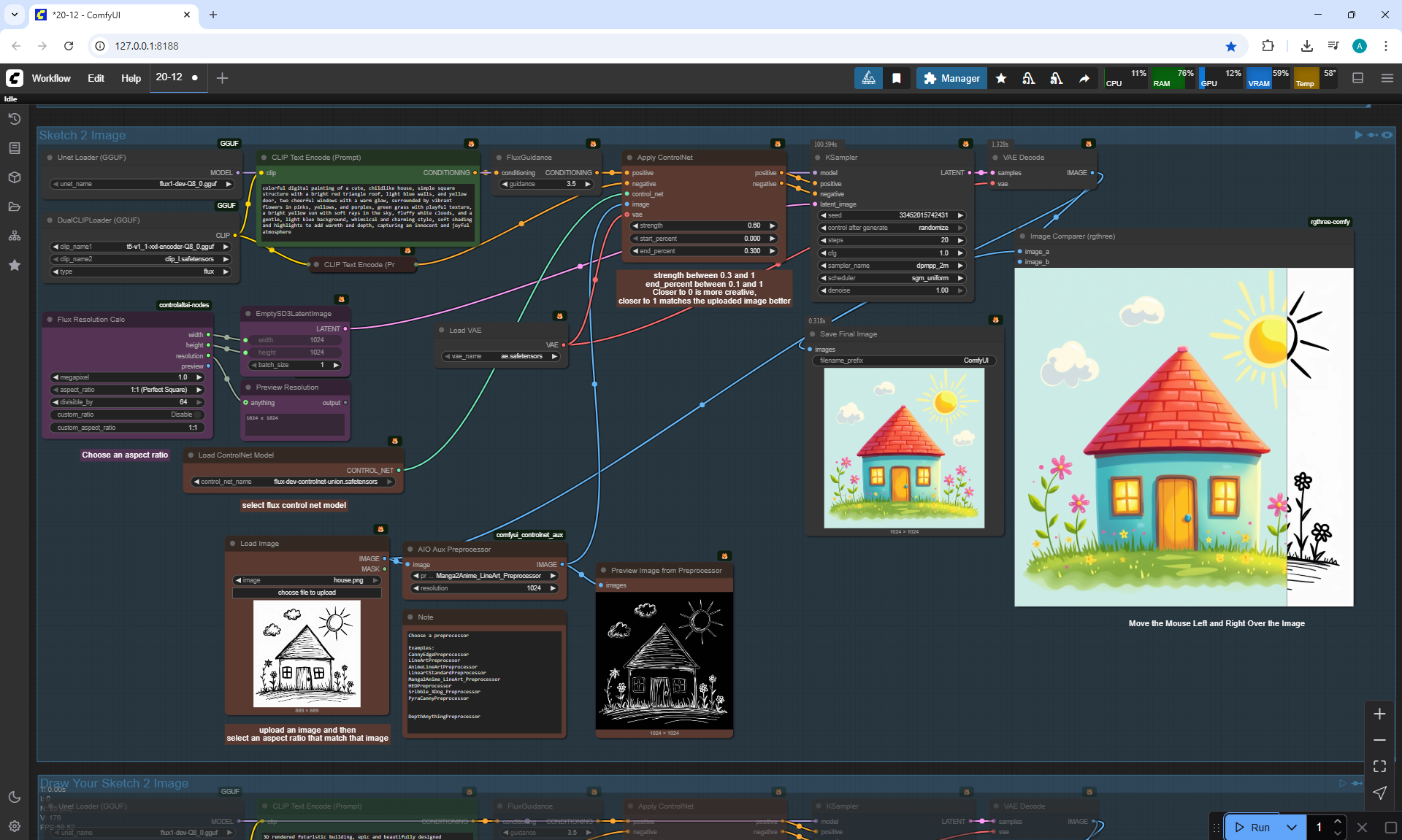Viewport: 1402px width, 840px height.
Task: Click the Manager button
Action: point(951,78)
